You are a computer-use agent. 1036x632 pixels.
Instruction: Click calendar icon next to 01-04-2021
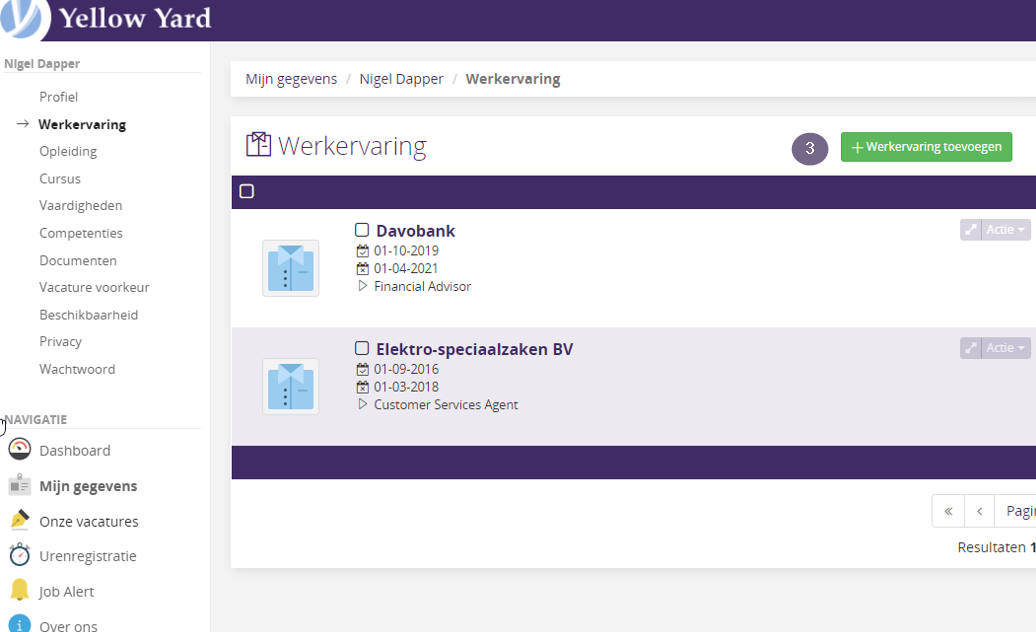(363, 269)
